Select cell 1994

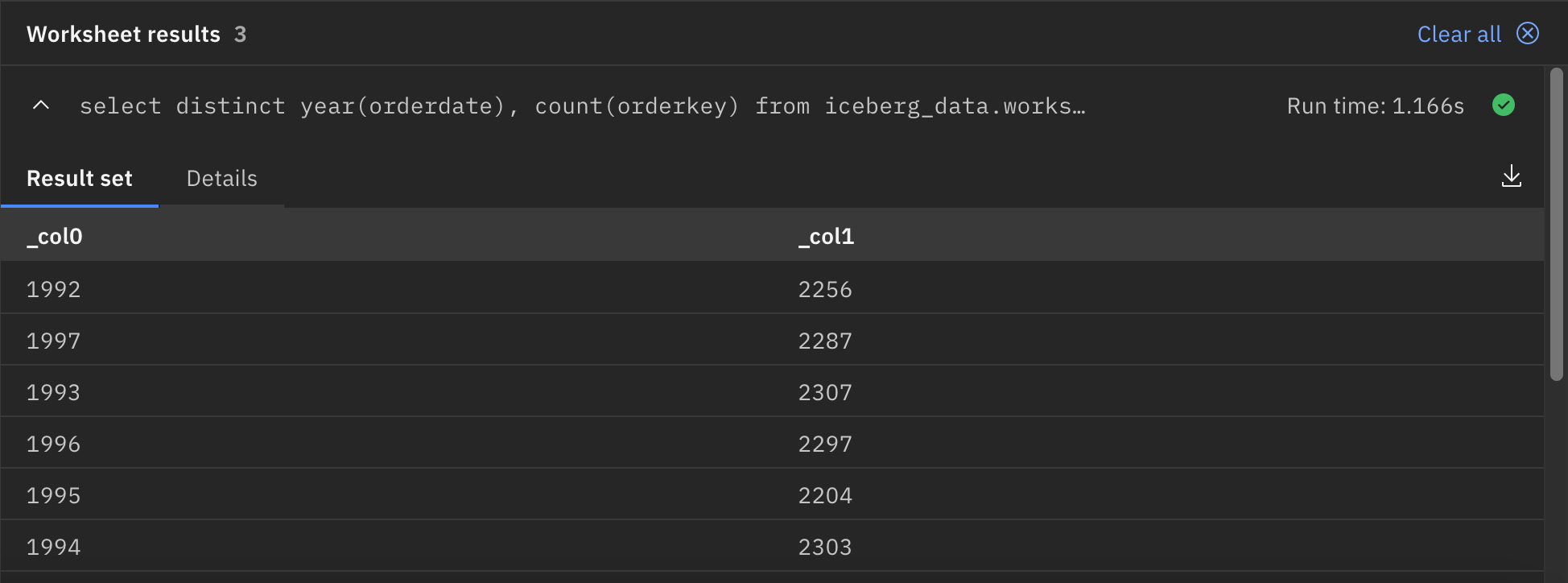(x=54, y=547)
